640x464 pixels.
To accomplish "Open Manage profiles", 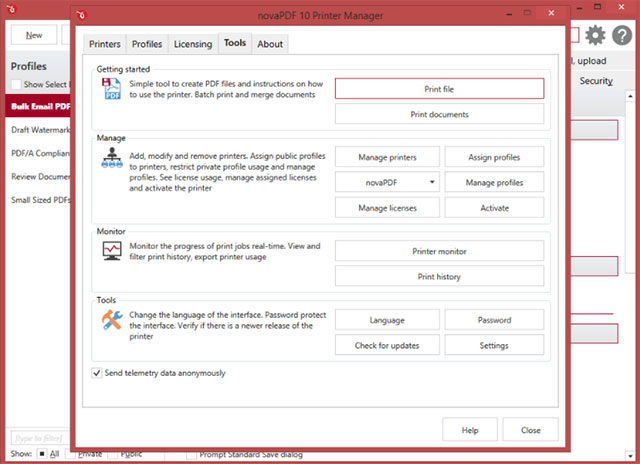I will (494, 182).
